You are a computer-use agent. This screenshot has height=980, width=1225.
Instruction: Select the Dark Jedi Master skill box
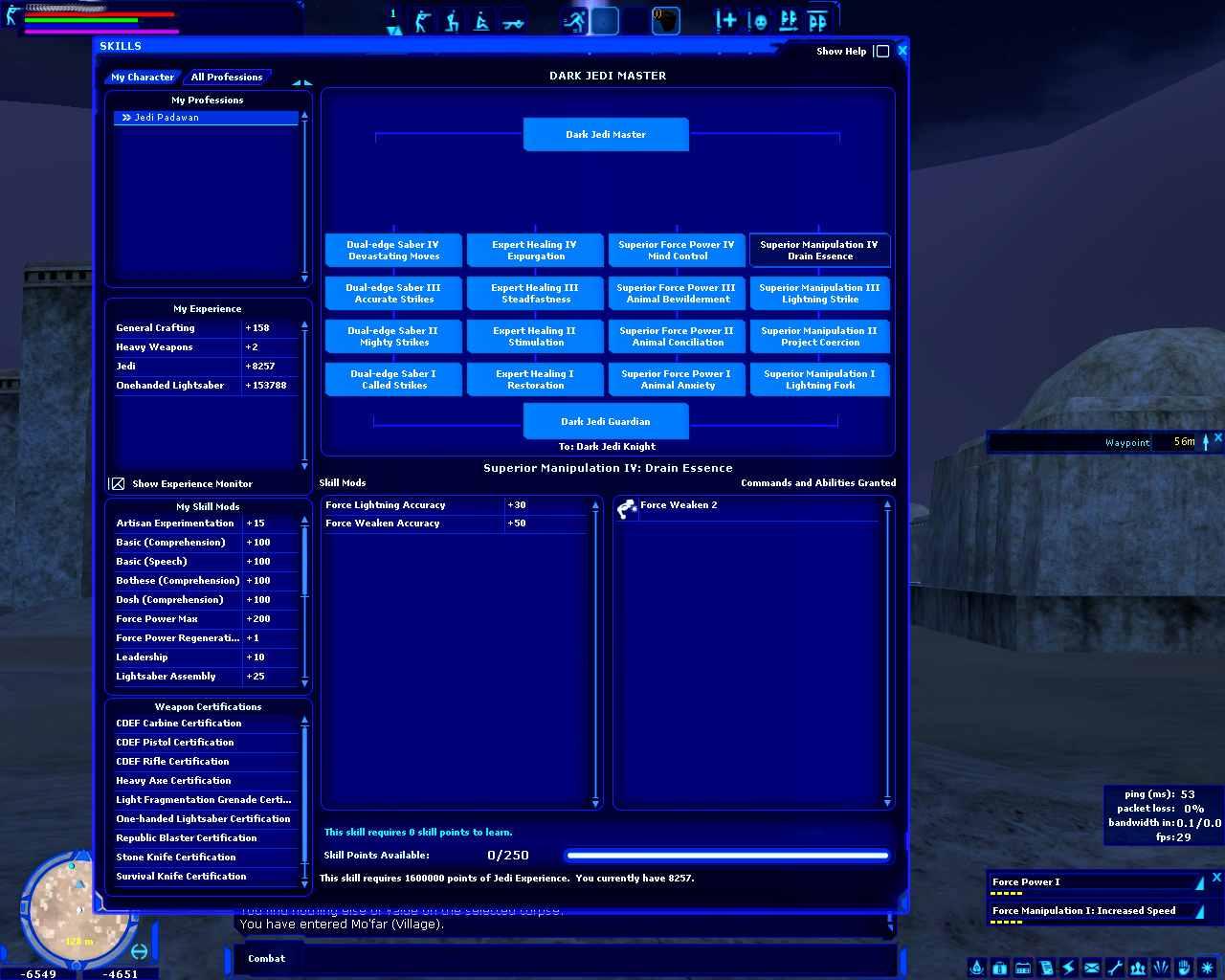pos(606,135)
